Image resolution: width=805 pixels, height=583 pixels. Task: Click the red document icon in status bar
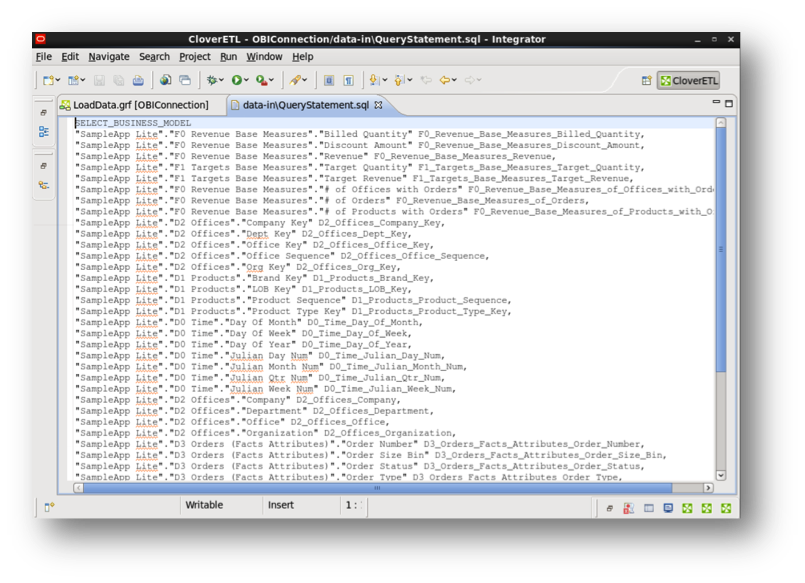click(629, 508)
